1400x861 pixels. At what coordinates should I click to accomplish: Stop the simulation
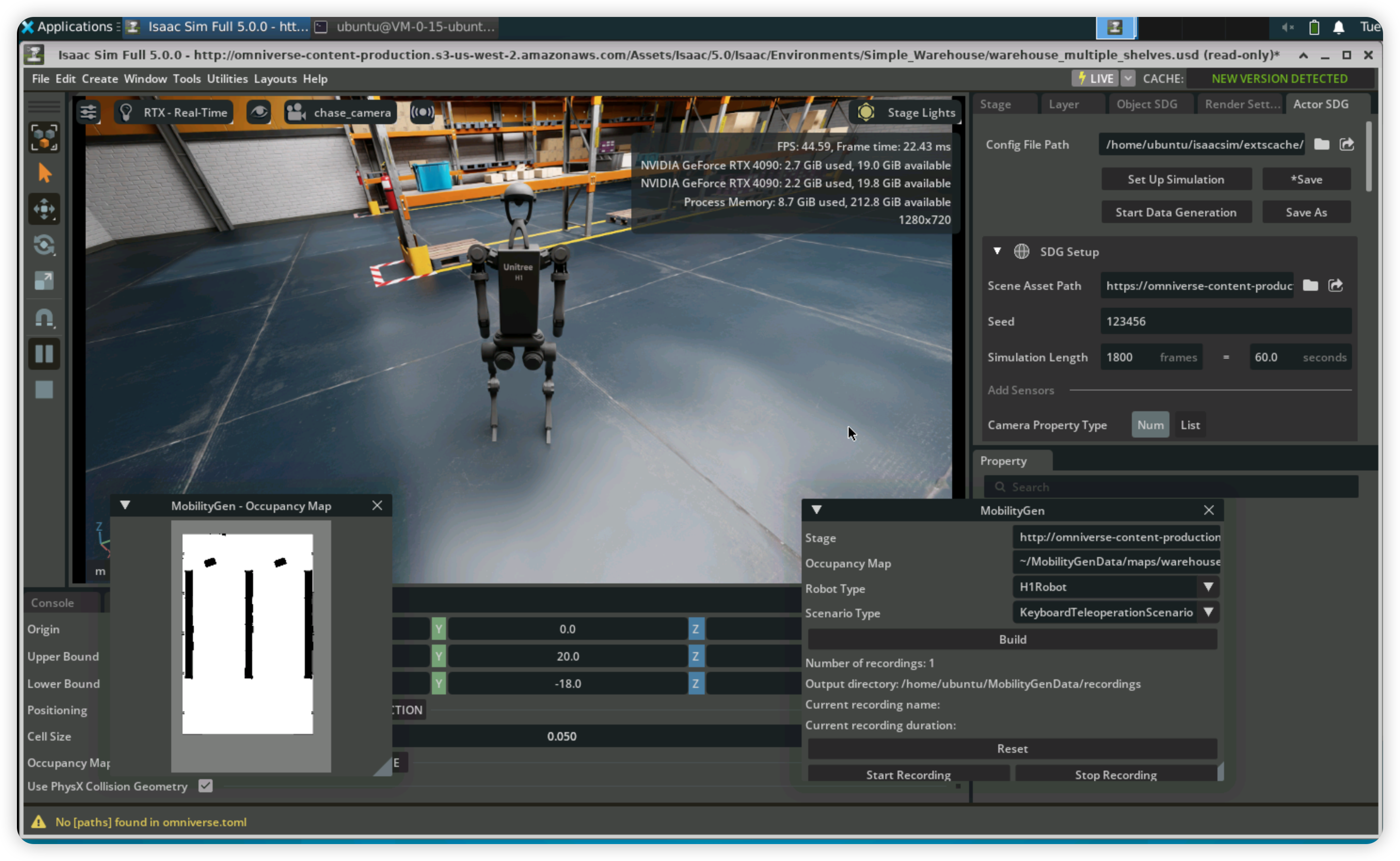tap(44, 390)
